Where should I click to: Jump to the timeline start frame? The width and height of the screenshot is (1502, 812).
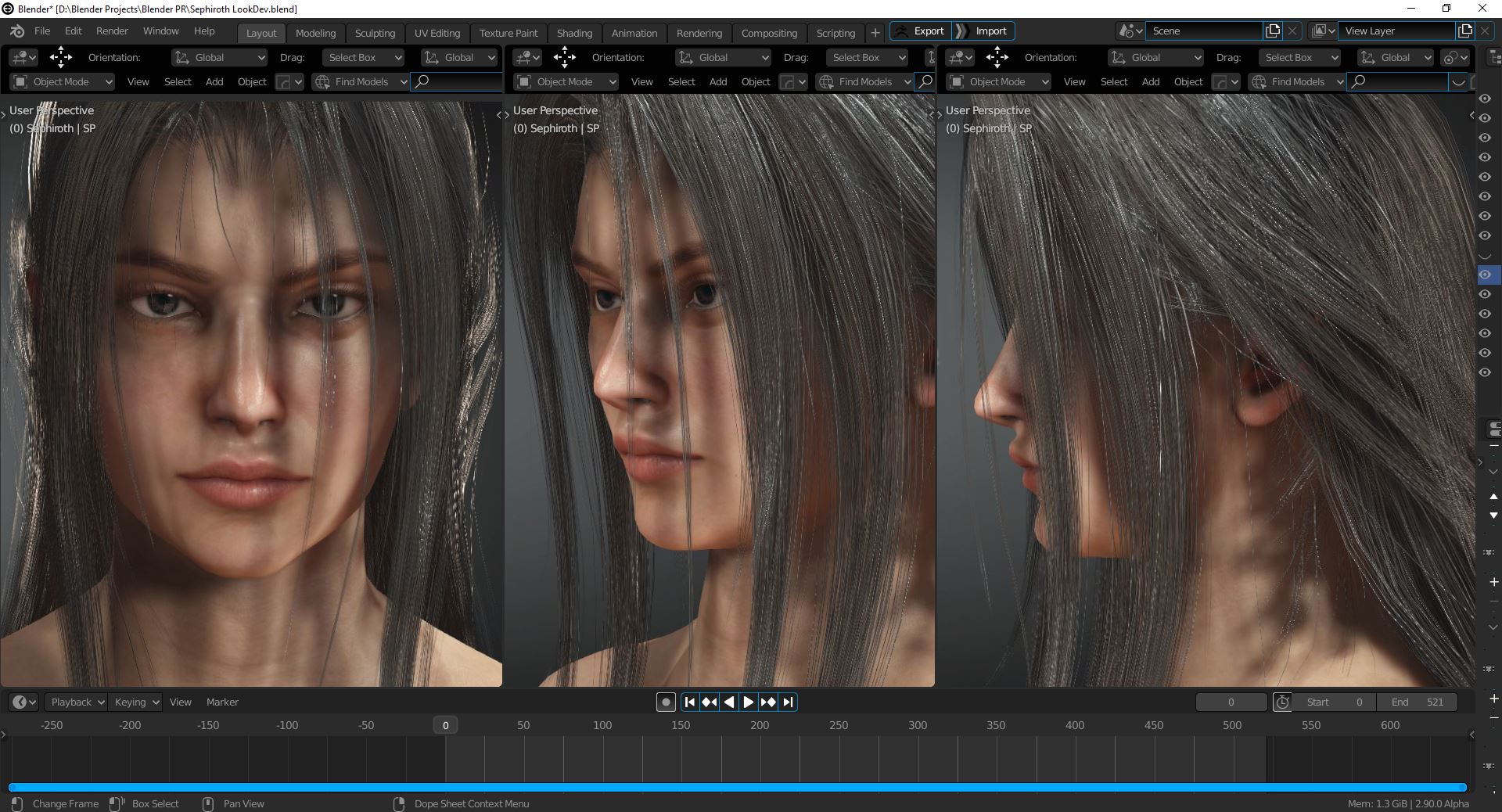689,702
